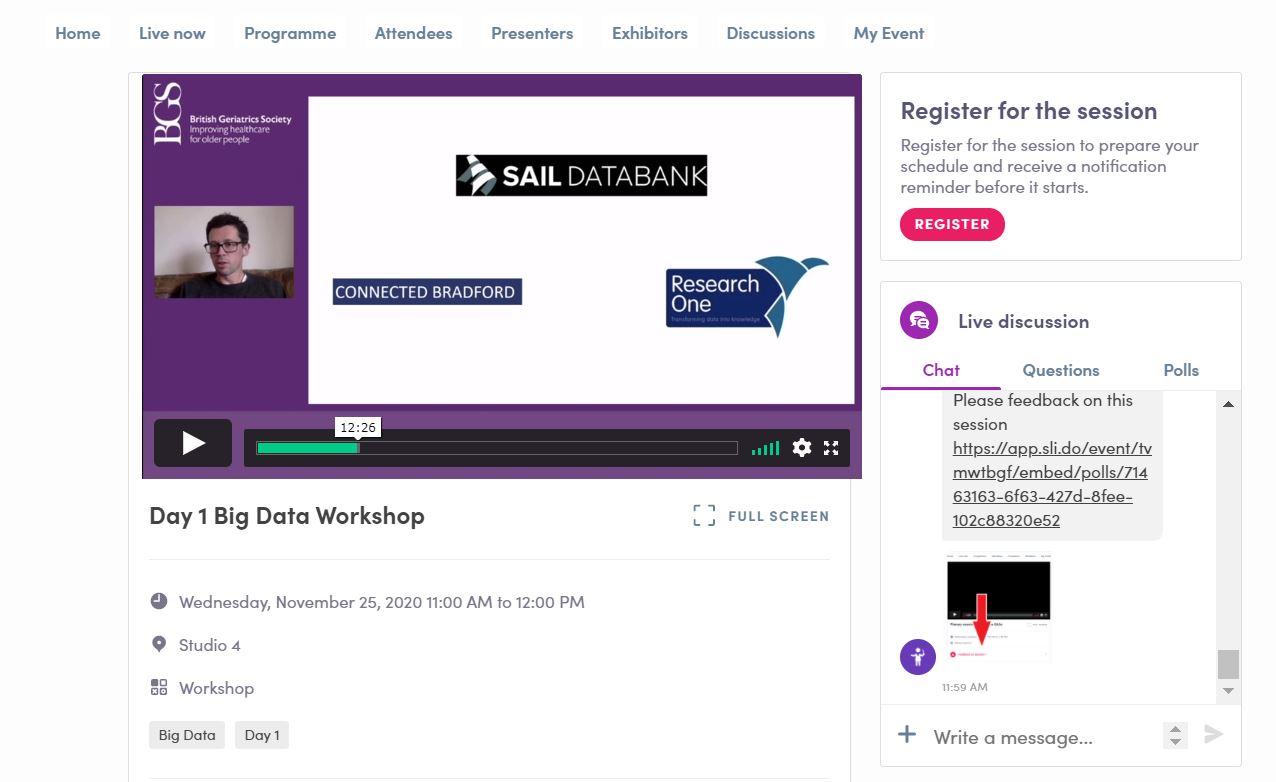This screenshot has height=782, width=1276.
Task: Open the sli.do feedback link
Action: pos(1052,484)
